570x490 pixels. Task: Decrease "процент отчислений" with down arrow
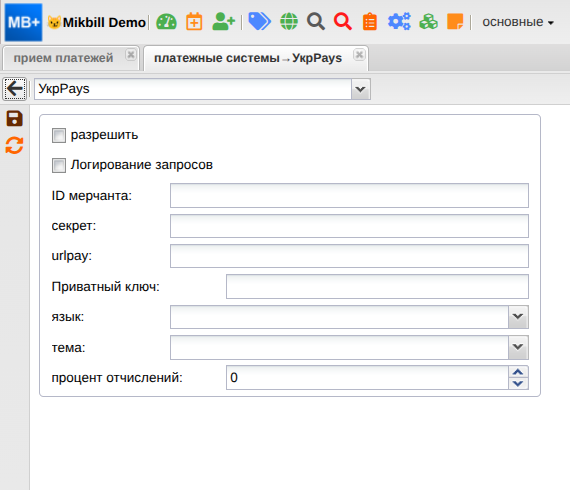pos(518,383)
